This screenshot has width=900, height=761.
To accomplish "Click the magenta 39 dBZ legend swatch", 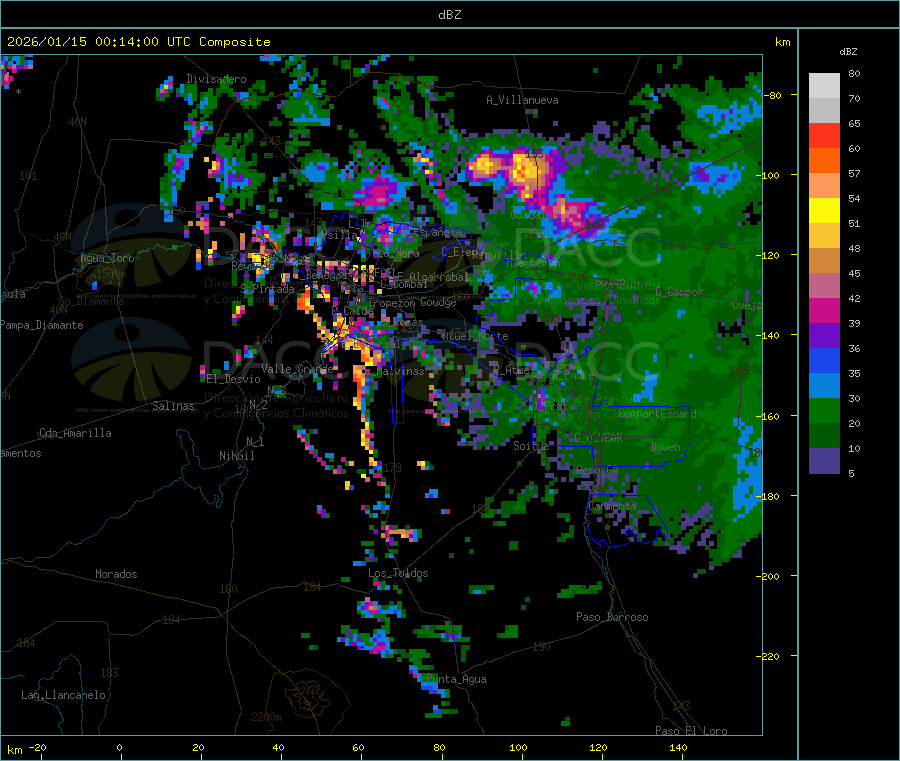I will pyautogui.click(x=824, y=310).
